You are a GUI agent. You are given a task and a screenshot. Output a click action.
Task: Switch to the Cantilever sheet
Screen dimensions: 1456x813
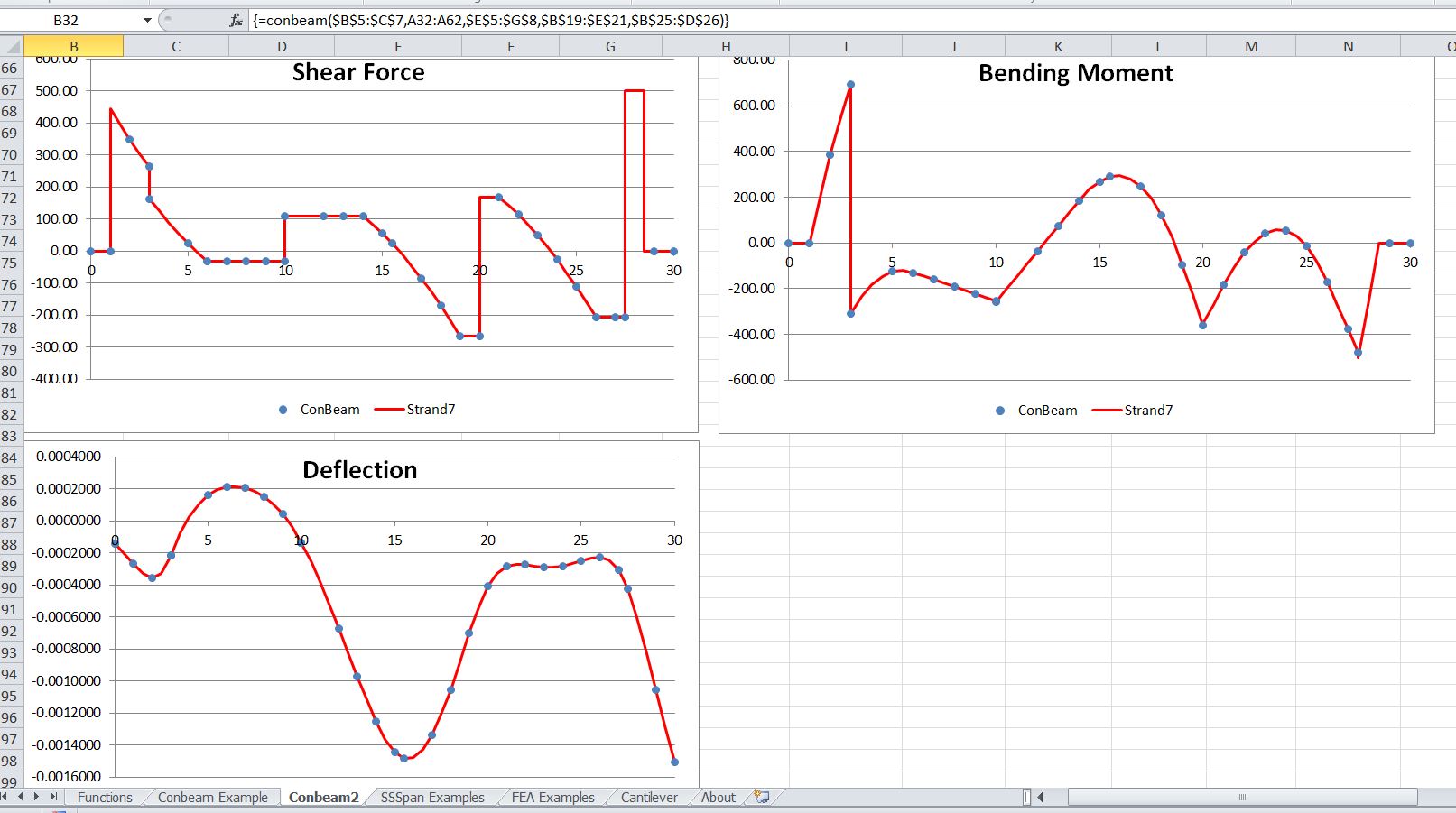[648, 797]
